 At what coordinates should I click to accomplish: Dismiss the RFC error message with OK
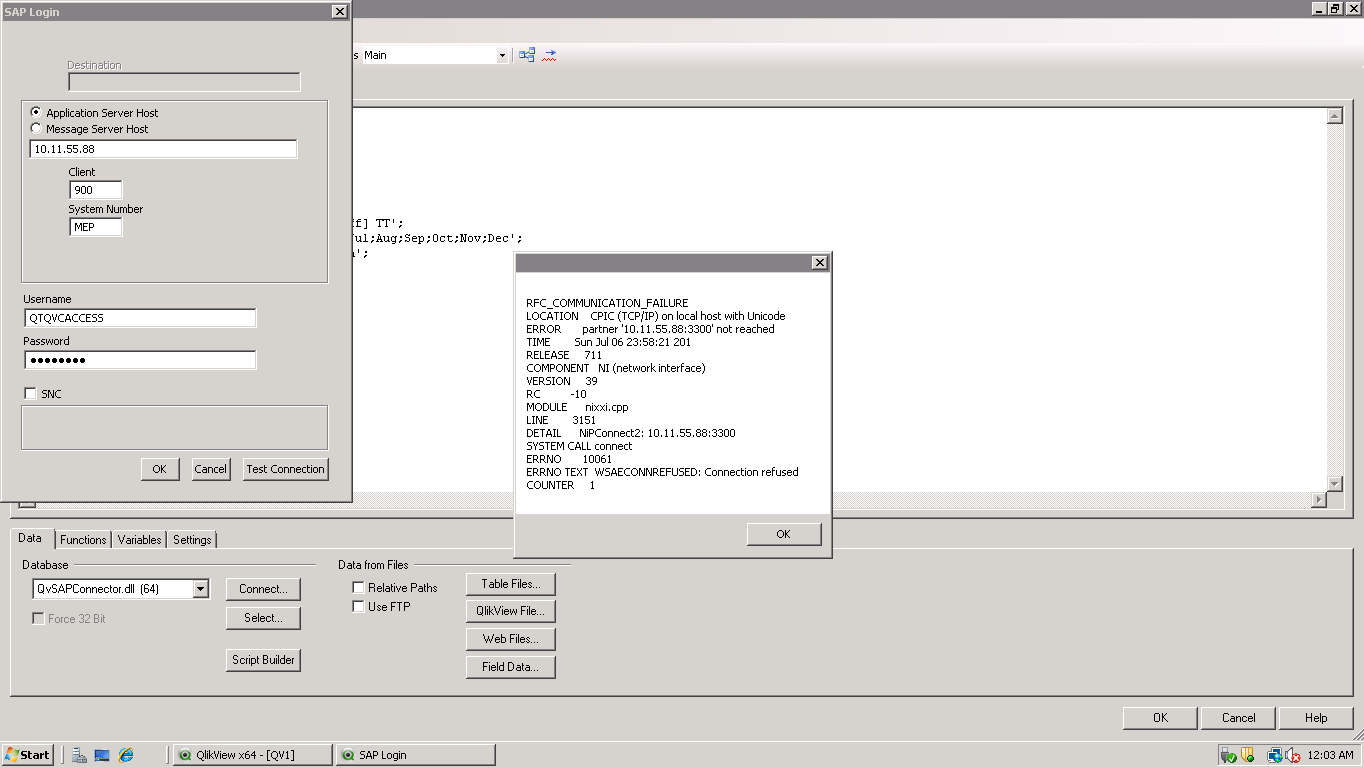(783, 534)
